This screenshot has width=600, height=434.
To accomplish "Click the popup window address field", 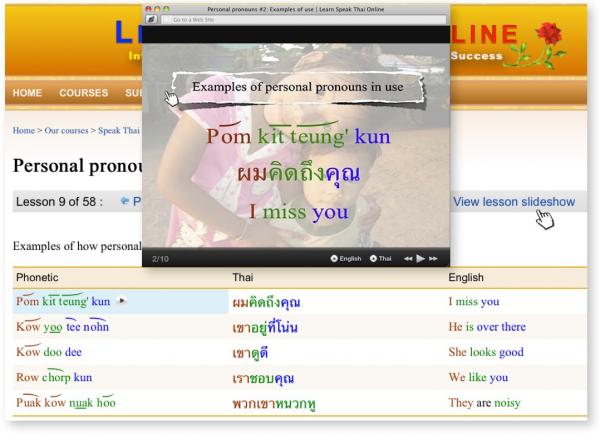I will tap(304, 20).
